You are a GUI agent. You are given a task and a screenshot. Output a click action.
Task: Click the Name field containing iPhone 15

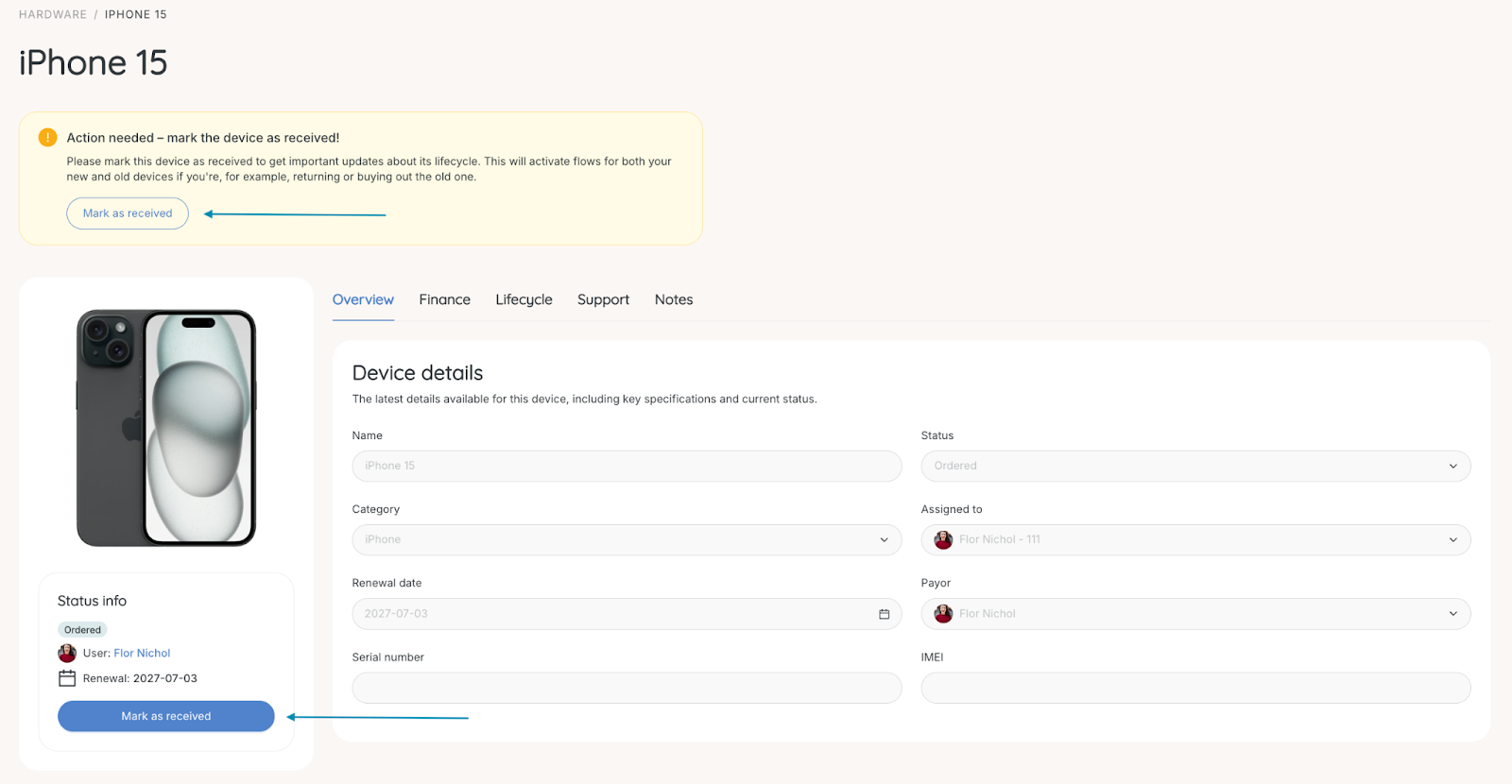(x=627, y=466)
